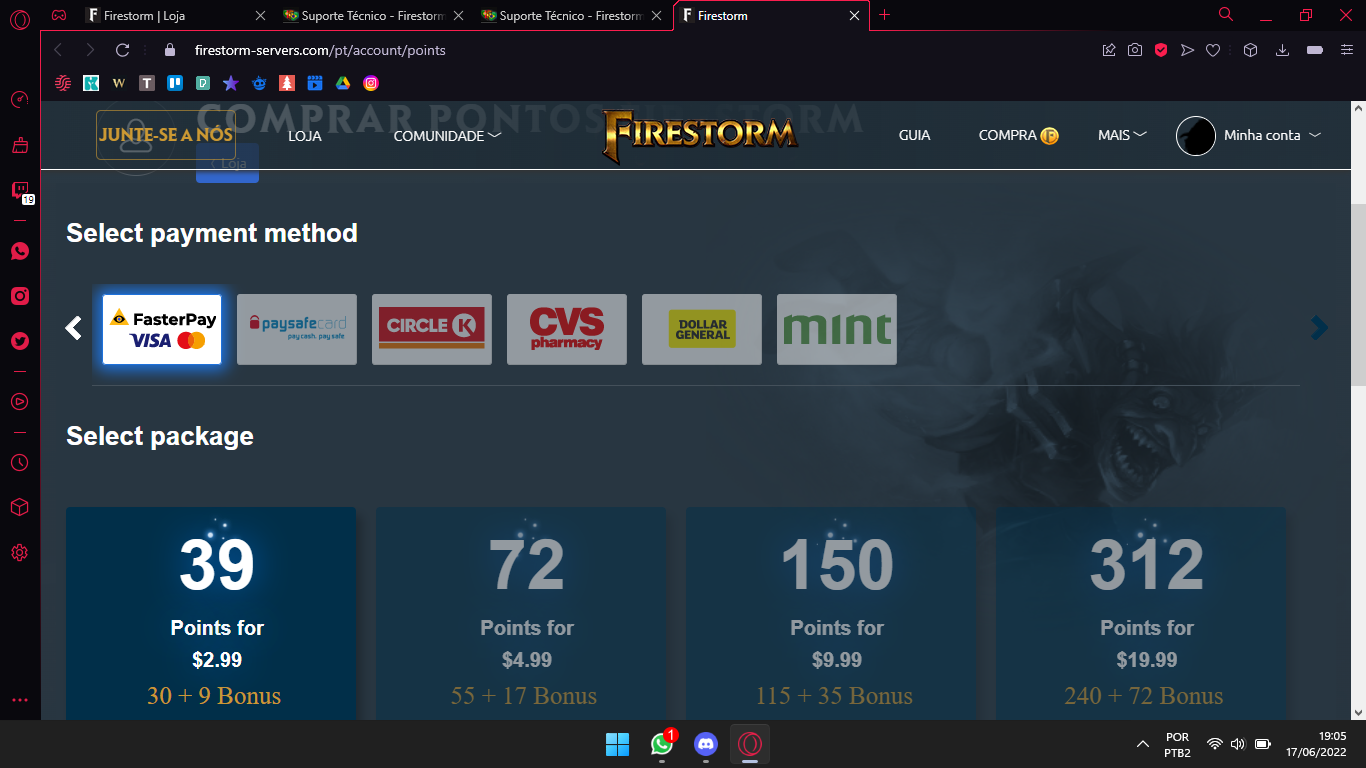
Task: Open a new browser tab
Action: 884,15
